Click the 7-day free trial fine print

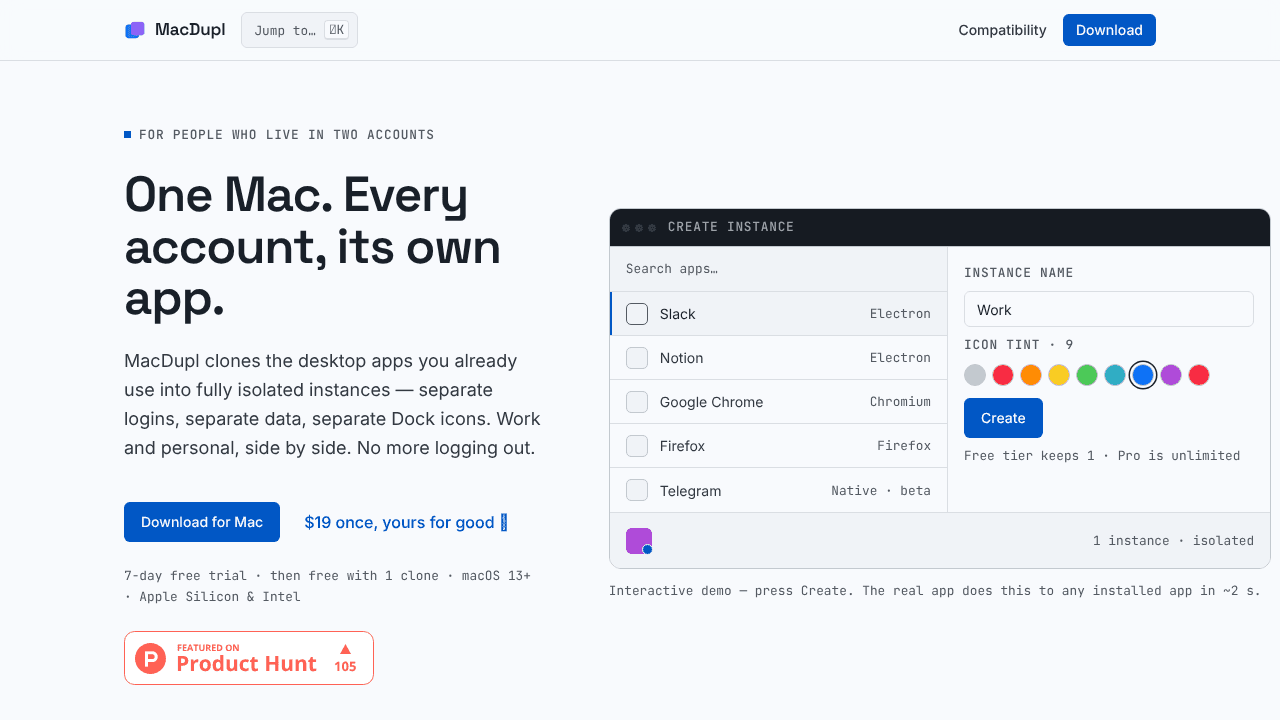[x=327, y=586]
